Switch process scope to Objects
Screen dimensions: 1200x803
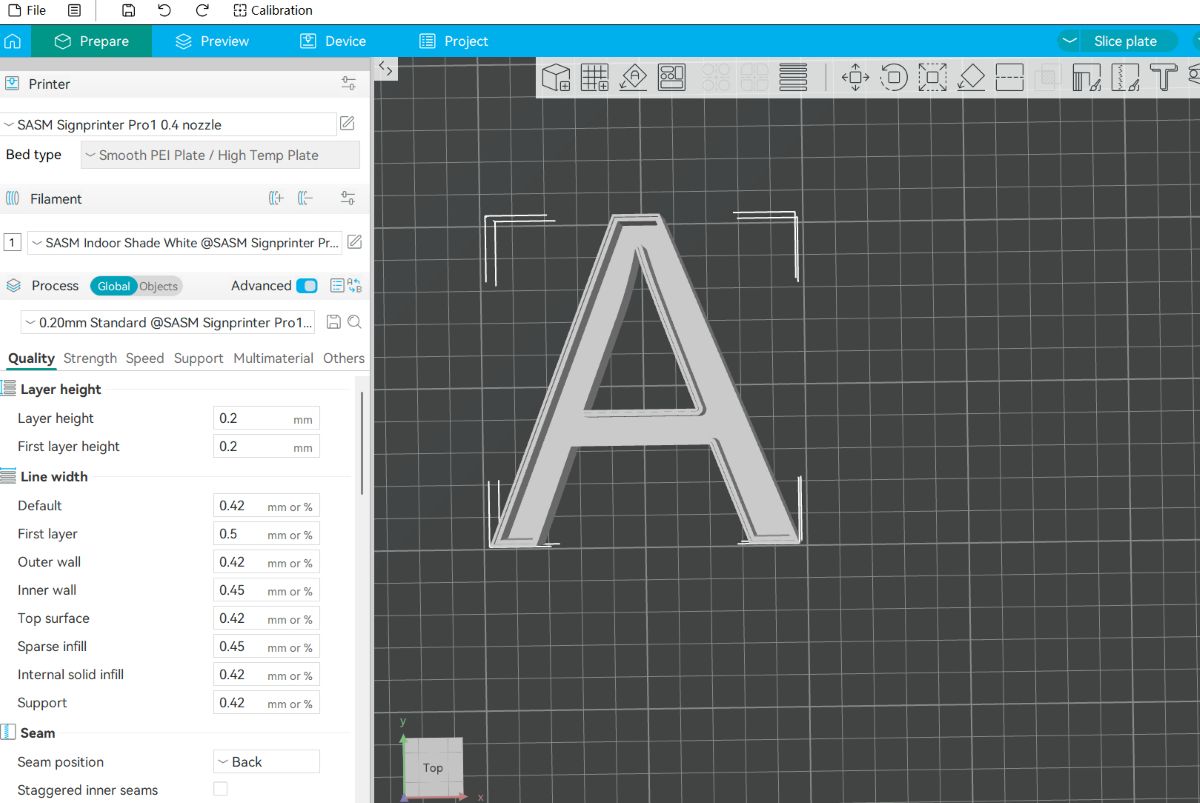tap(158, 286)
